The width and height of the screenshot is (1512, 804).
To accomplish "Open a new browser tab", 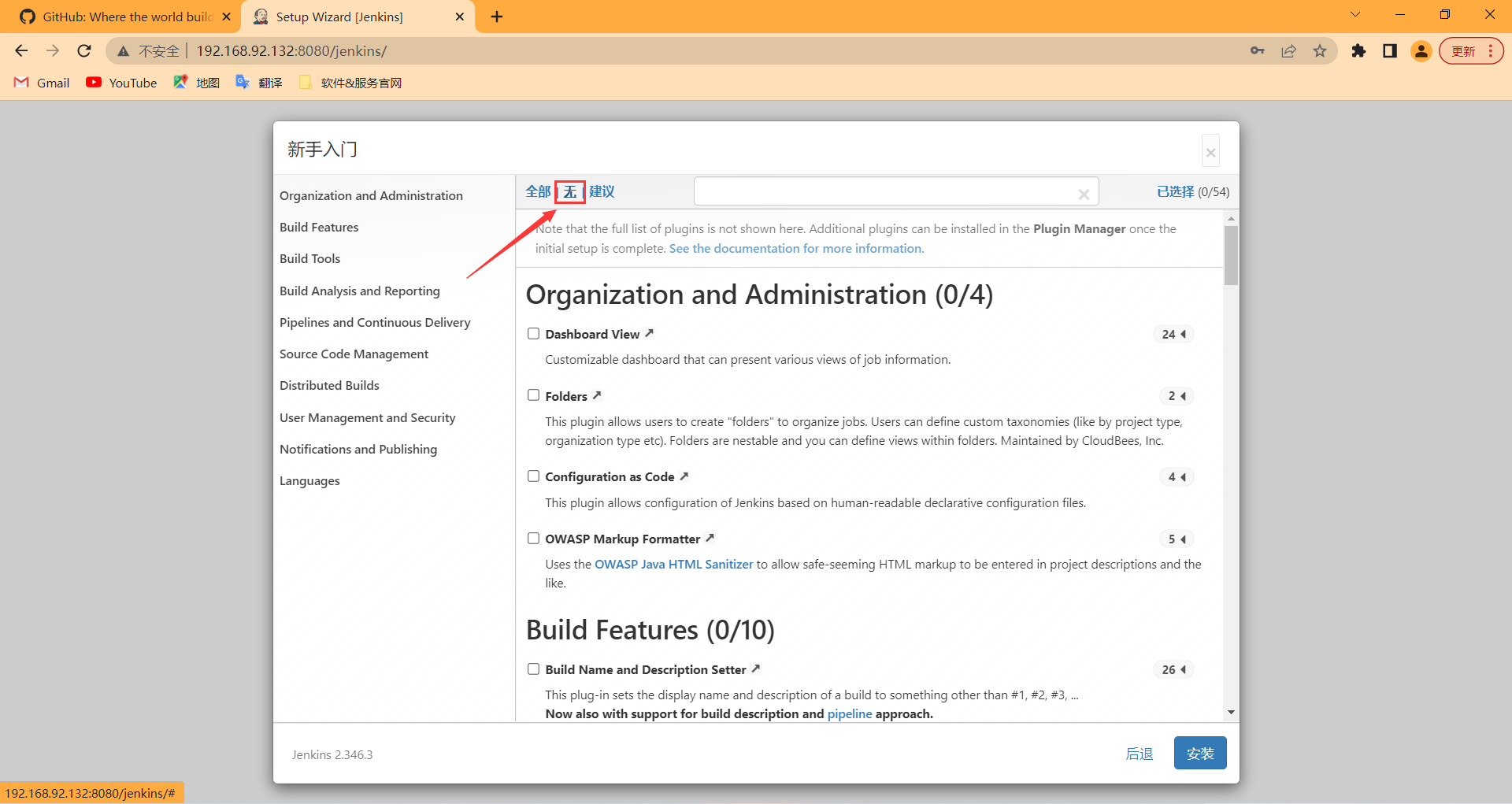I will click(x=497, y=17).
